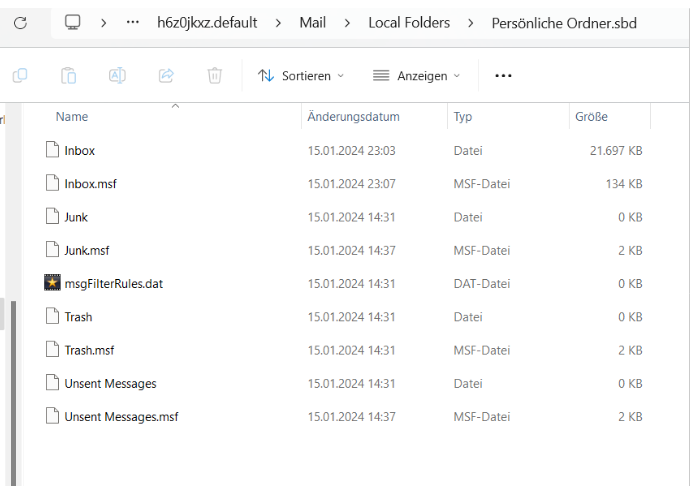The height and width of the screenshot is (486, 692).
Task: Select the Unsent Messages file
Action: coord(110,384)
